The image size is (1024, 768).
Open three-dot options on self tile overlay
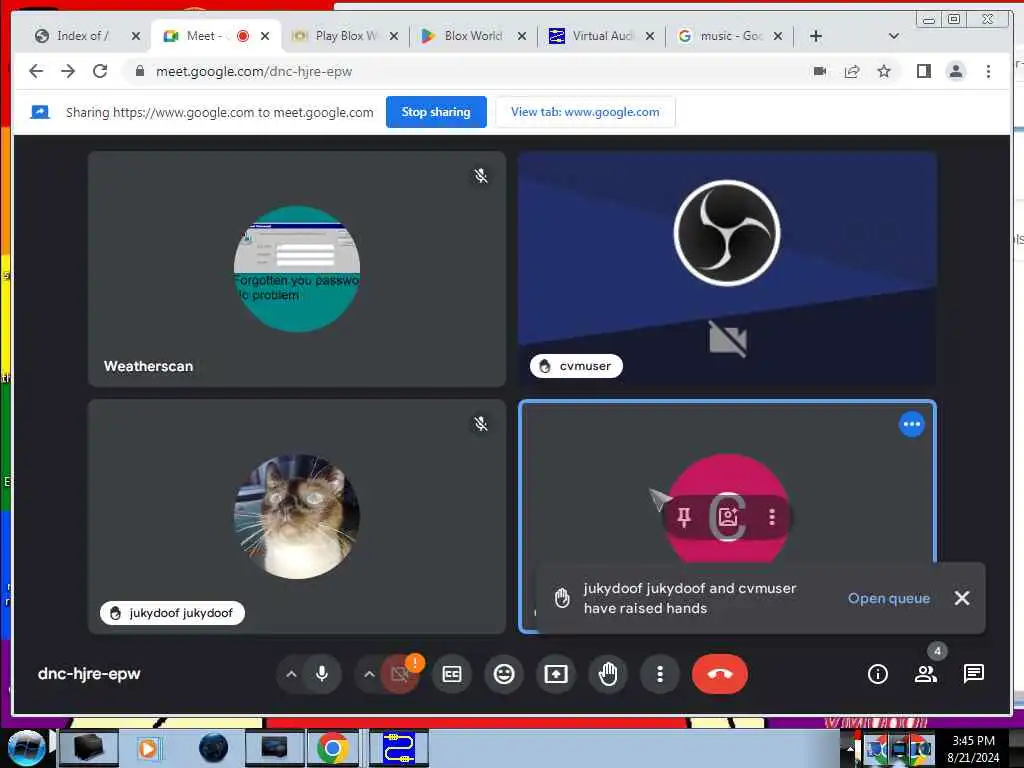click(772, 517)
